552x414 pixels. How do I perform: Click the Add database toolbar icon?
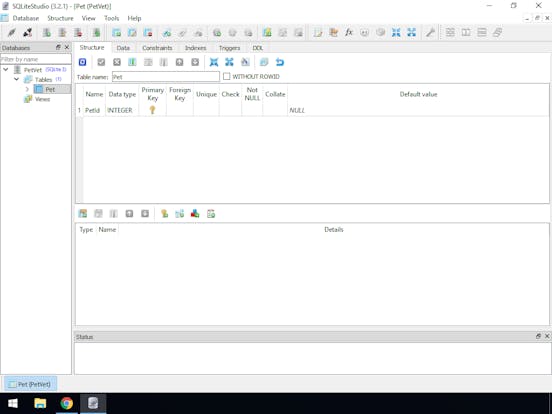pos(46,33)
